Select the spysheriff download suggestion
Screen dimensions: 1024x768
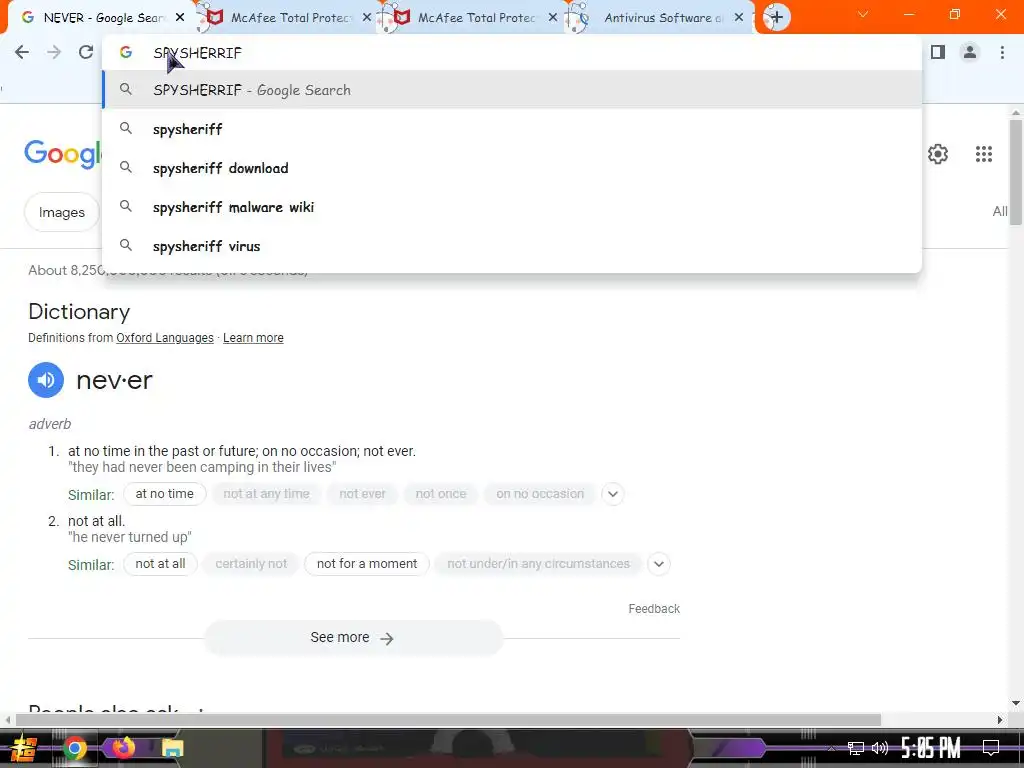point(512,168)
